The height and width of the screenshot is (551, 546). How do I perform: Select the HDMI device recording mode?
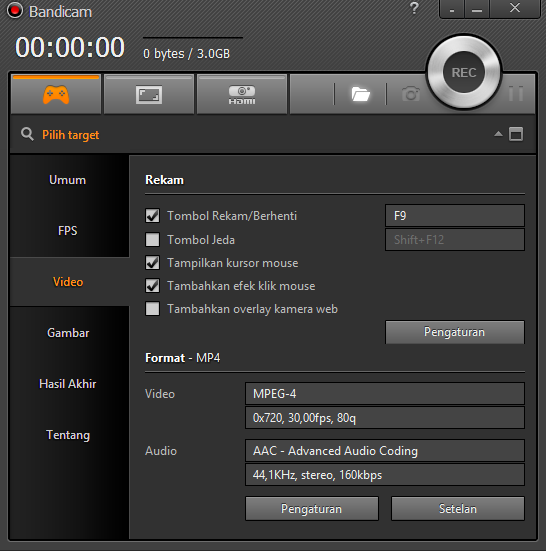pos(242,95)
